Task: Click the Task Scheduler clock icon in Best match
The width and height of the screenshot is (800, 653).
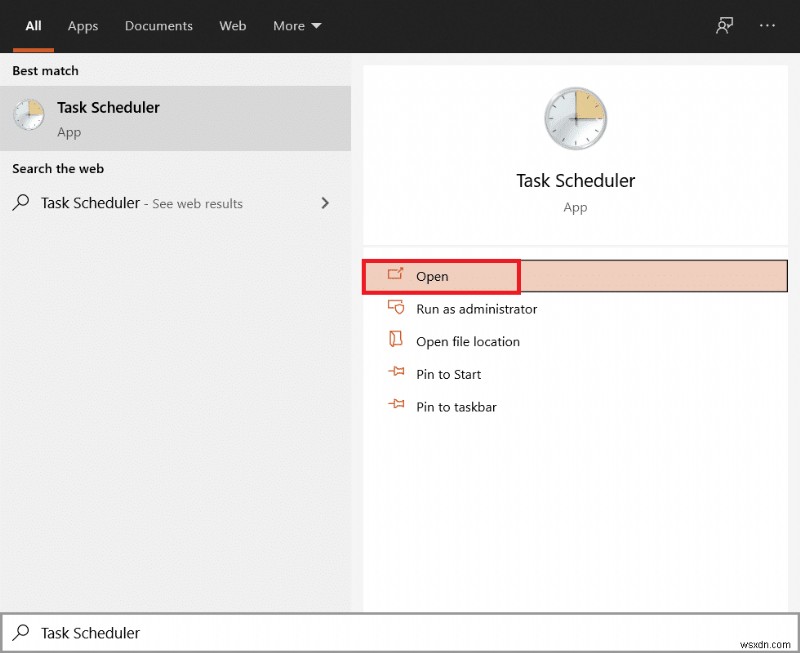Action: coord(29,116)
